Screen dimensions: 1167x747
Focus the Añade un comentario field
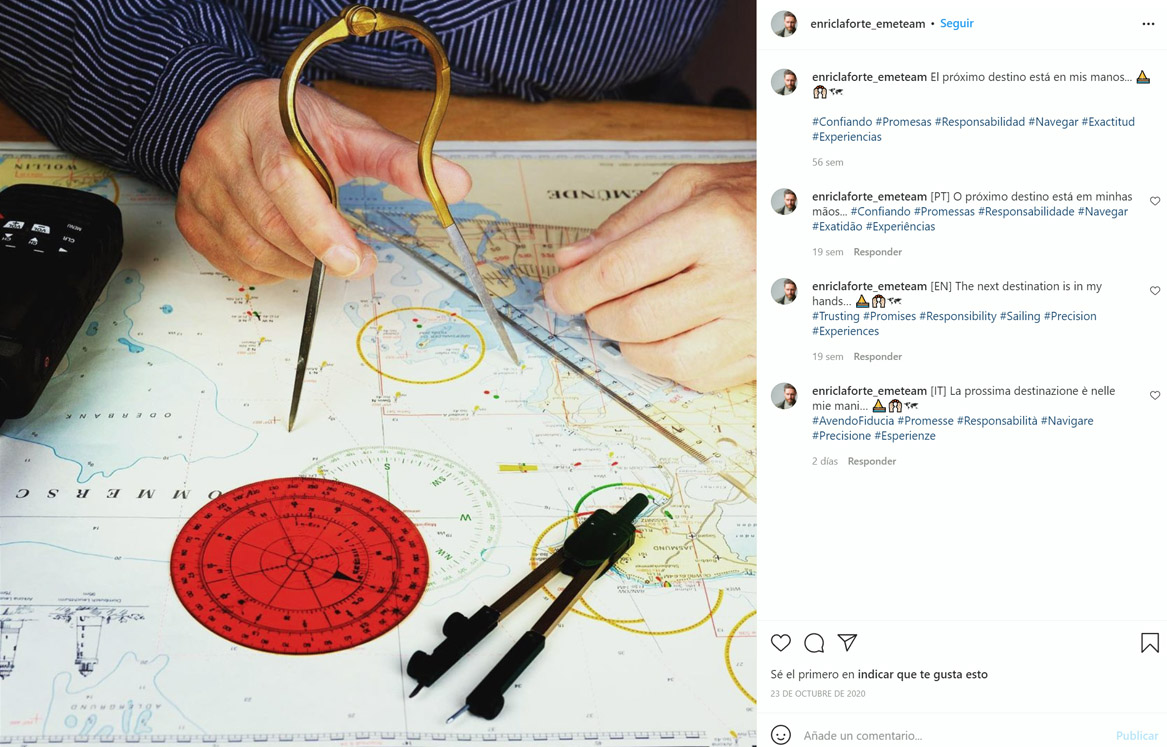coord(953,736)
